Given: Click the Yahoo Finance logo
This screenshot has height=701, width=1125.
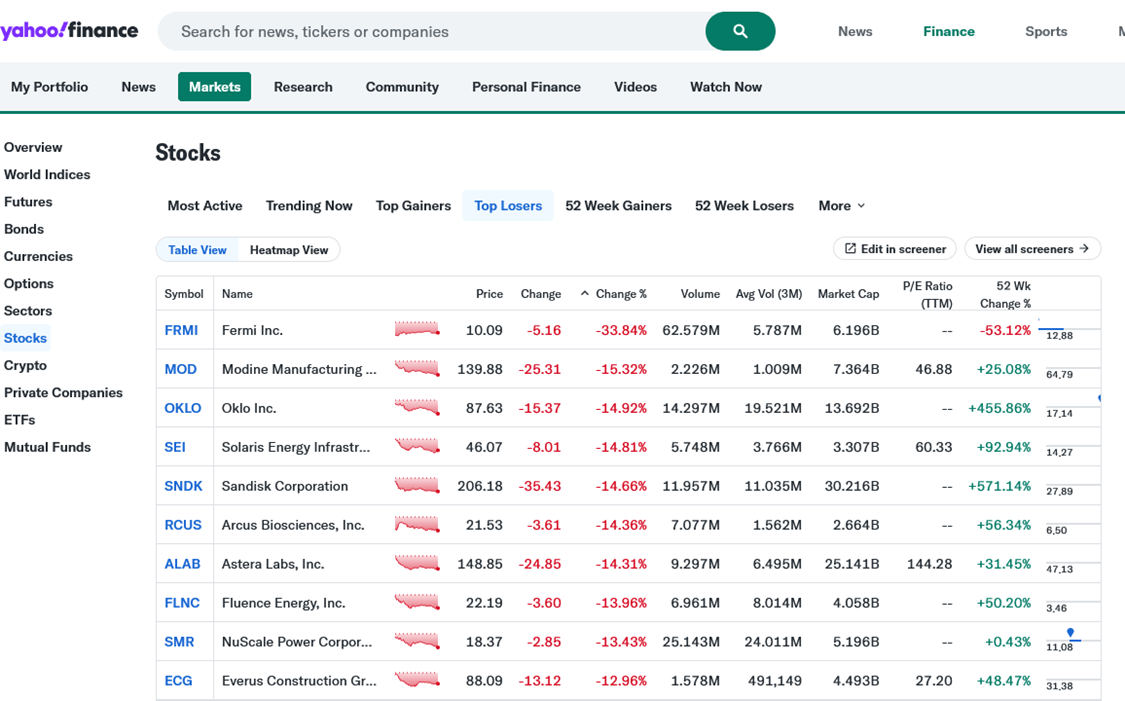Looking at the screenshot, I should (69, 31).
